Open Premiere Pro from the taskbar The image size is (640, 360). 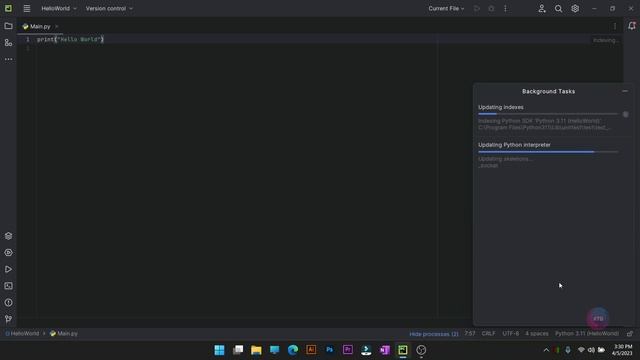coord(348,350)
